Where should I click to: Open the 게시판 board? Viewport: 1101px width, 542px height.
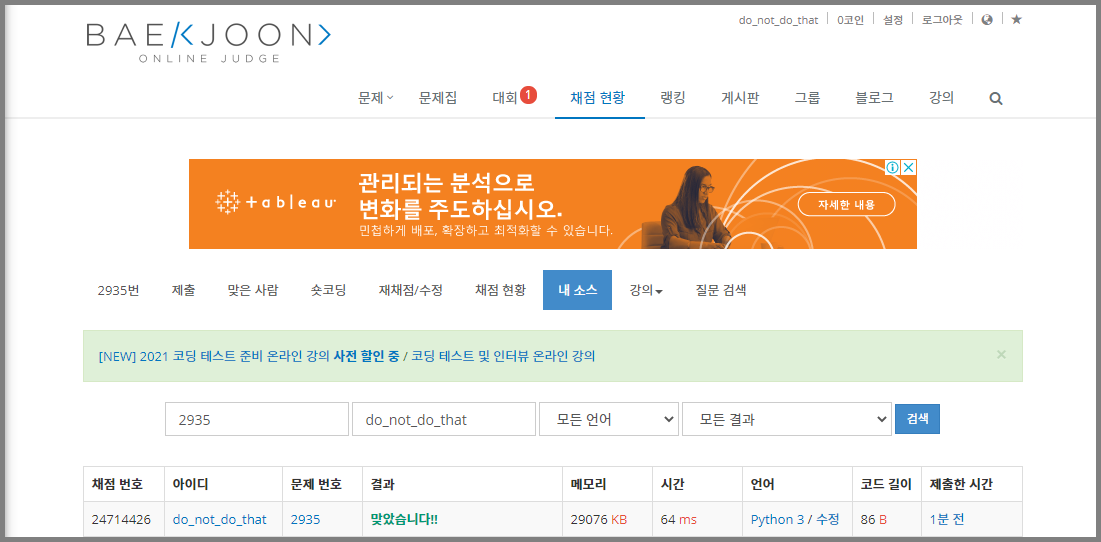tap(740, 98)
